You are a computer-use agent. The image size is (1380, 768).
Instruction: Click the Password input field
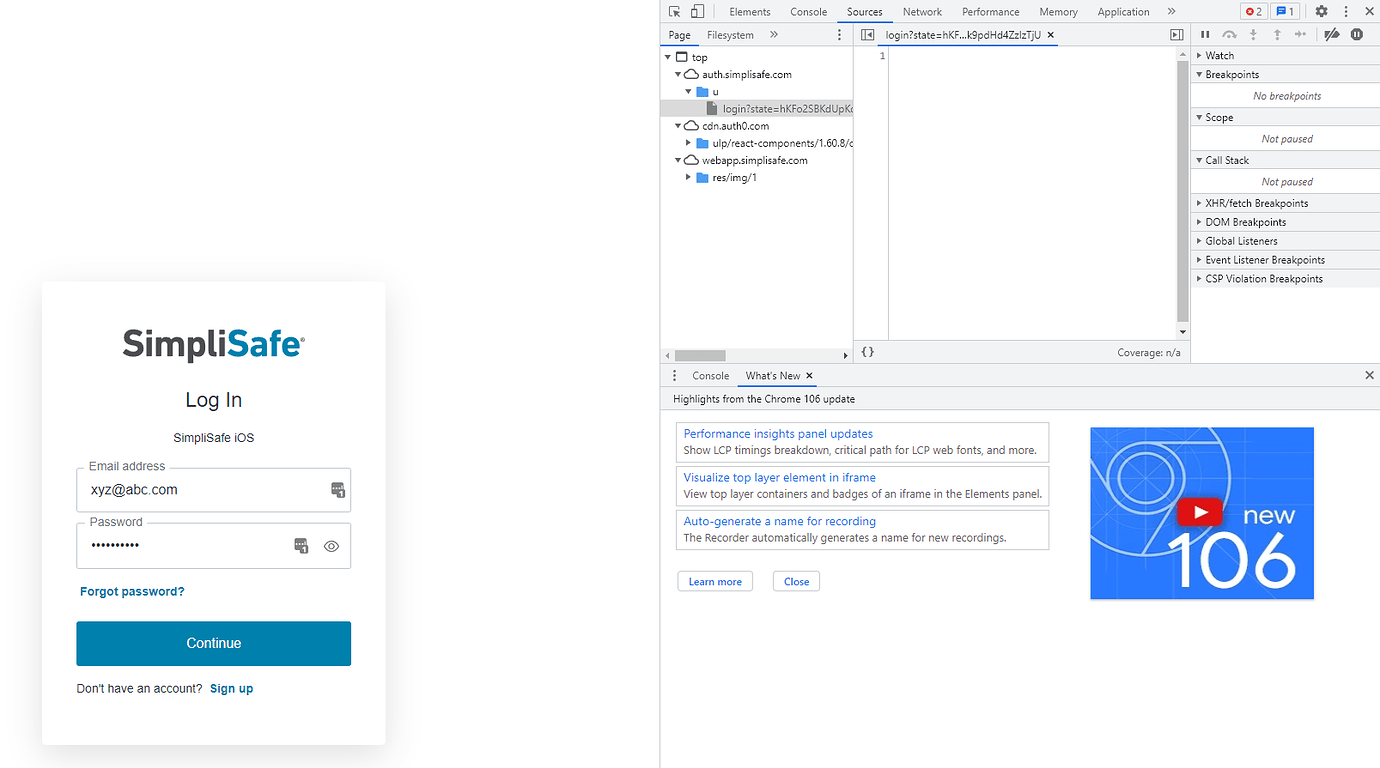pyautogui.click(x=214, y=546)
